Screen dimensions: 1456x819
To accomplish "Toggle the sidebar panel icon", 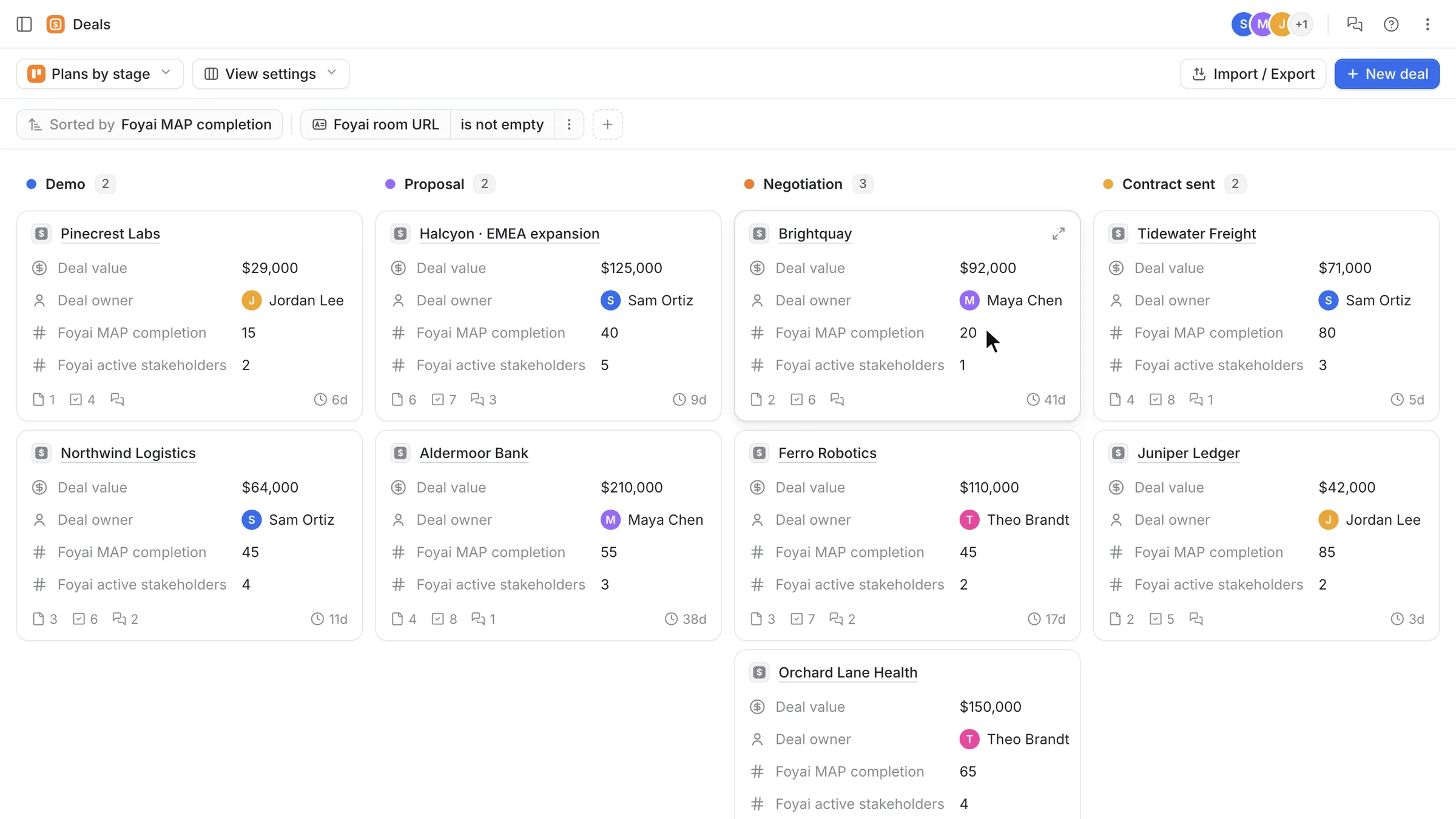I will tap(24, 24).
